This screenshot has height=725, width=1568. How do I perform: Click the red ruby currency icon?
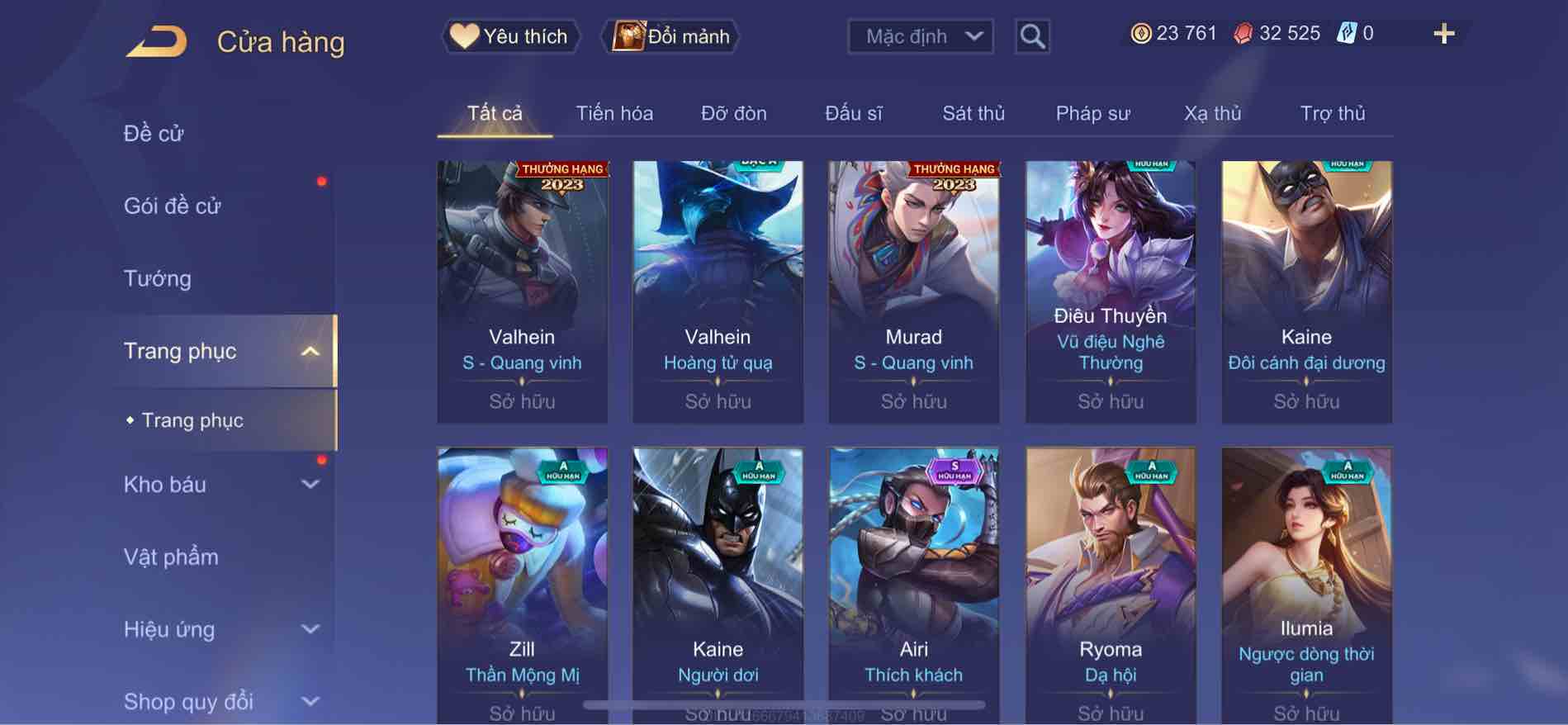(x=1243, y=34)
